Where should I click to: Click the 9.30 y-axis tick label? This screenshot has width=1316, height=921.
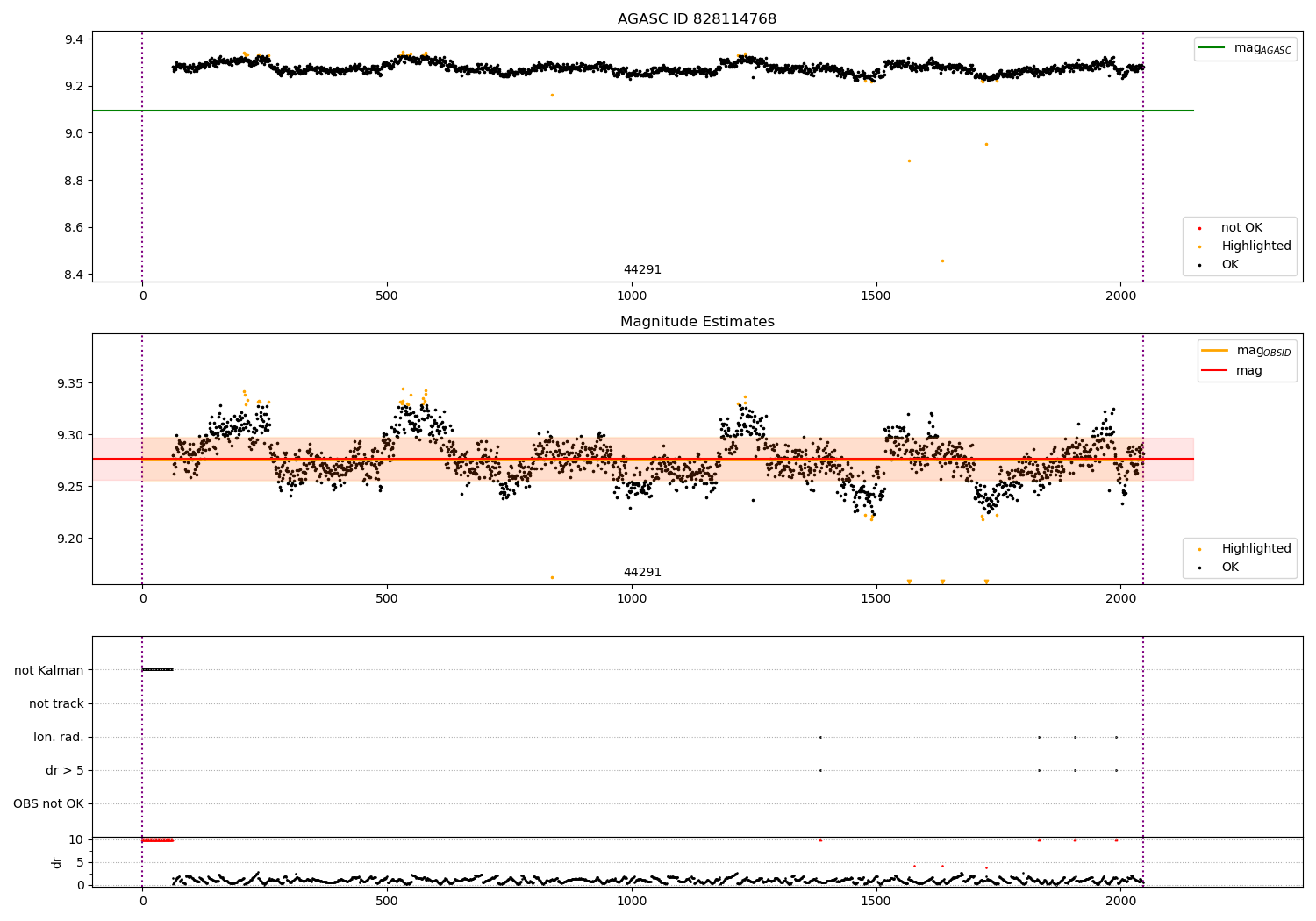(x=70, y=436)
